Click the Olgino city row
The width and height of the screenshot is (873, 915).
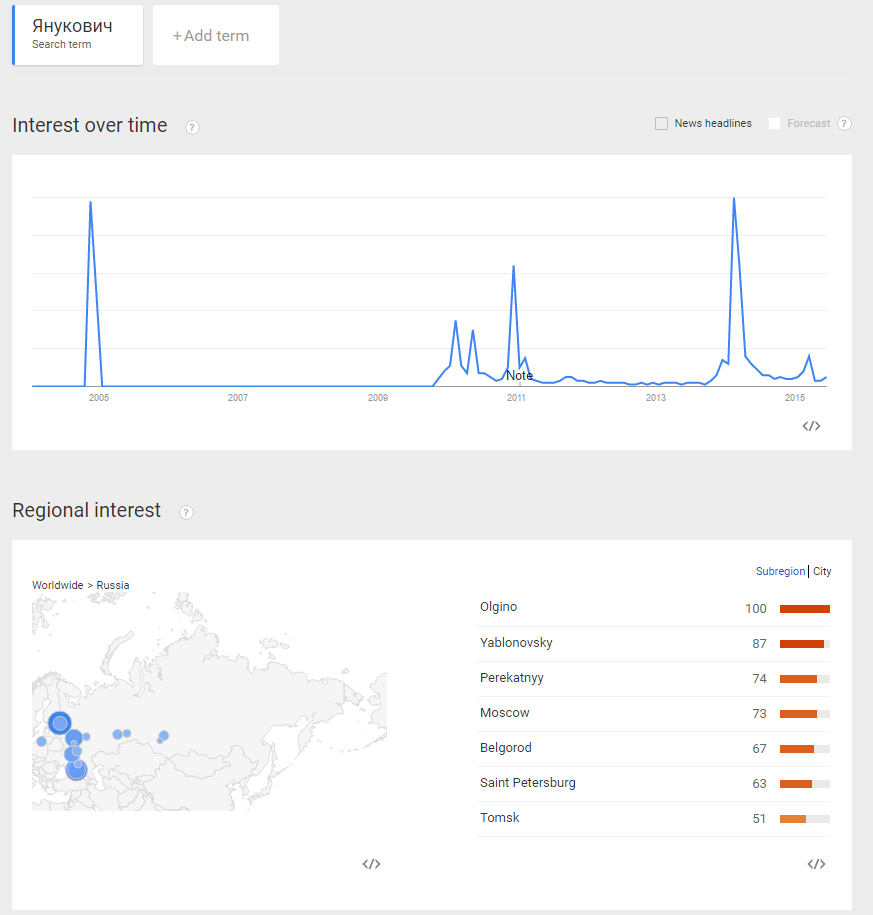499,608
